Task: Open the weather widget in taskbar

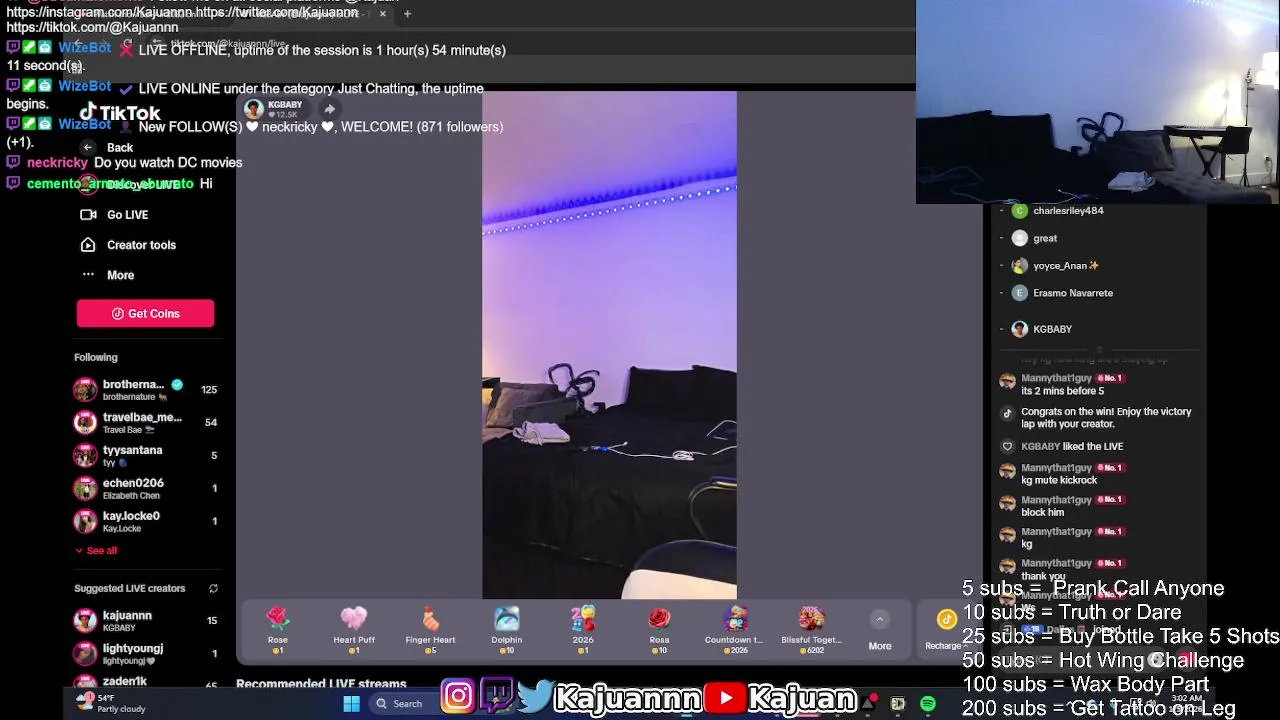Action: point(110,703)
